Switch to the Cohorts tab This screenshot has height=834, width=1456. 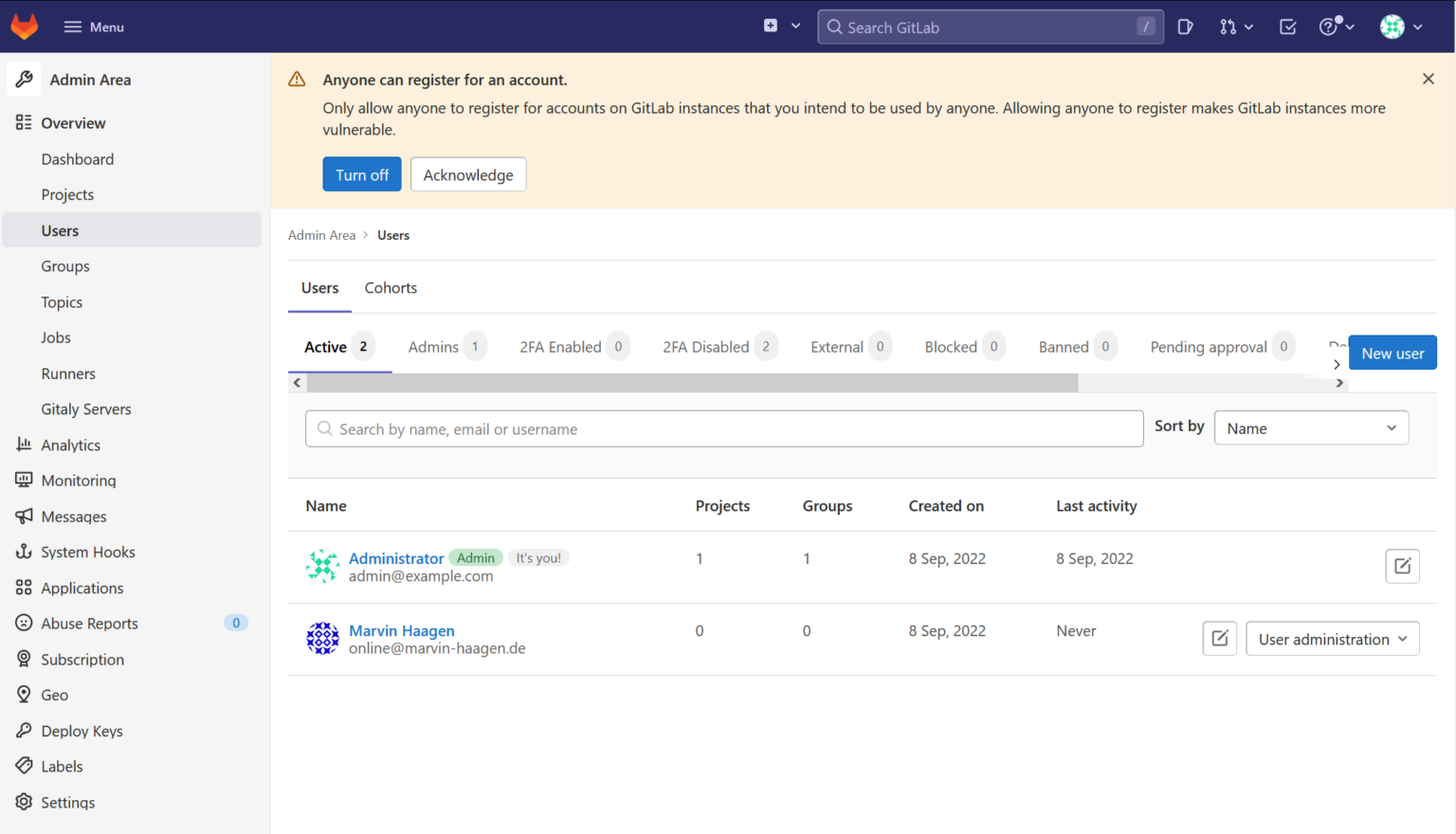click(391, 287)
